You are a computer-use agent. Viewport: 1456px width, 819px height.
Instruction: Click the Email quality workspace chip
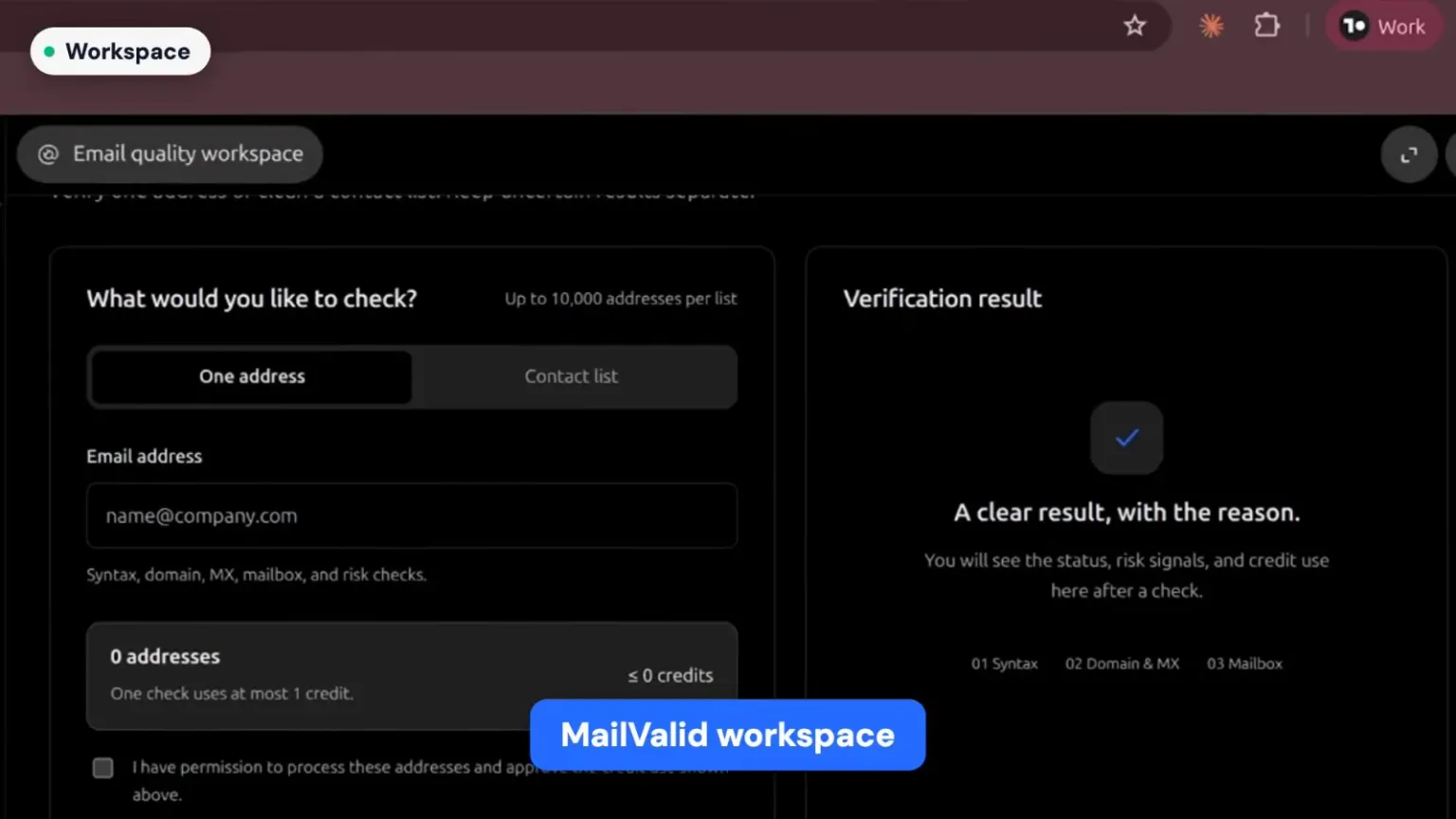(x=170, y=154)
